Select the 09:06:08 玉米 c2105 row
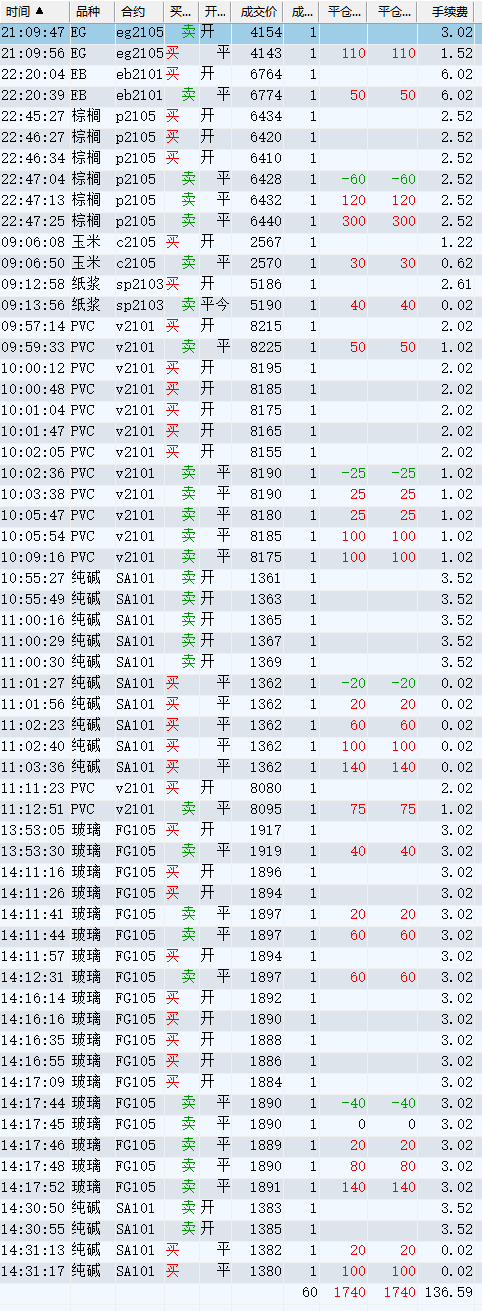The image size is (482, 1311). (241, 242)
